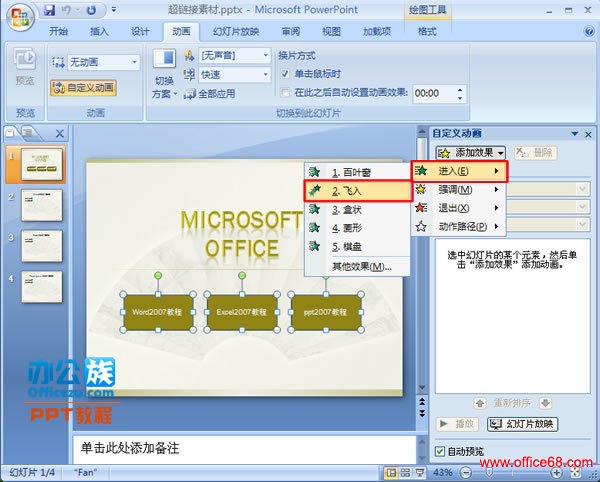Enable 在此之后自动设置动画效果 checkbox
Viewport: 600px width, 482px height.
pyautogui.click(x=285, y=93)
